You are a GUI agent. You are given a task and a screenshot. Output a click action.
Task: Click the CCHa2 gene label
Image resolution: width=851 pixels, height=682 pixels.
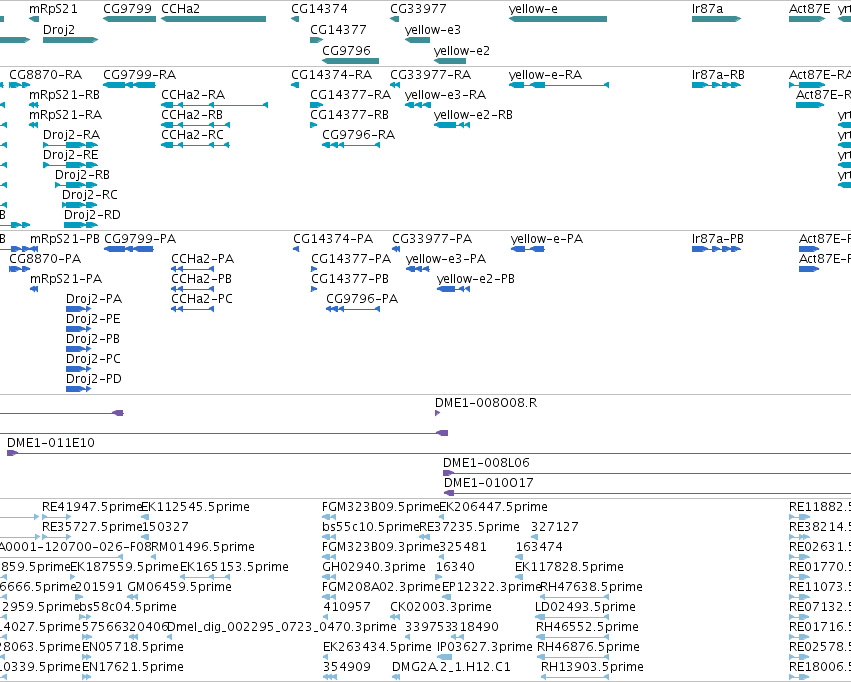[x=180, y=9]
